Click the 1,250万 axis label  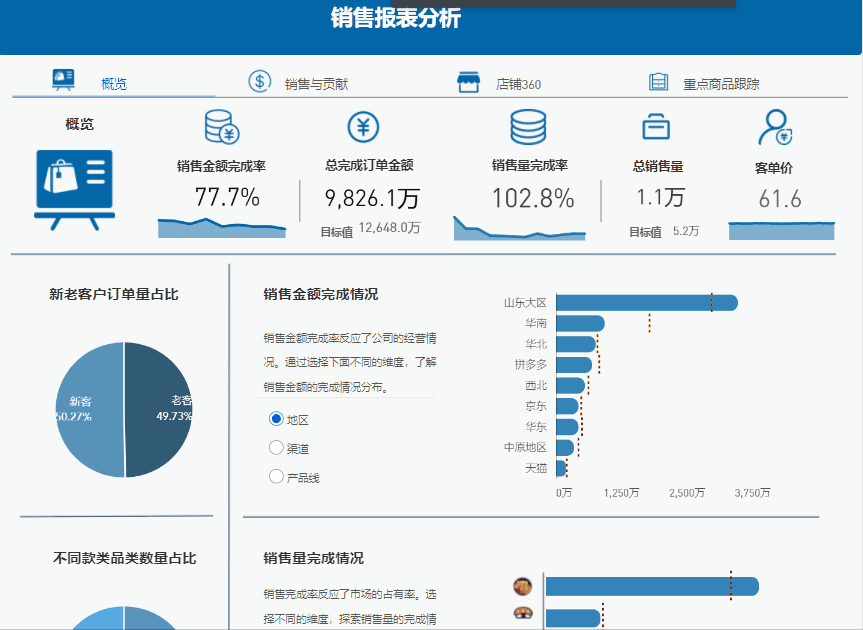point(621,493)
